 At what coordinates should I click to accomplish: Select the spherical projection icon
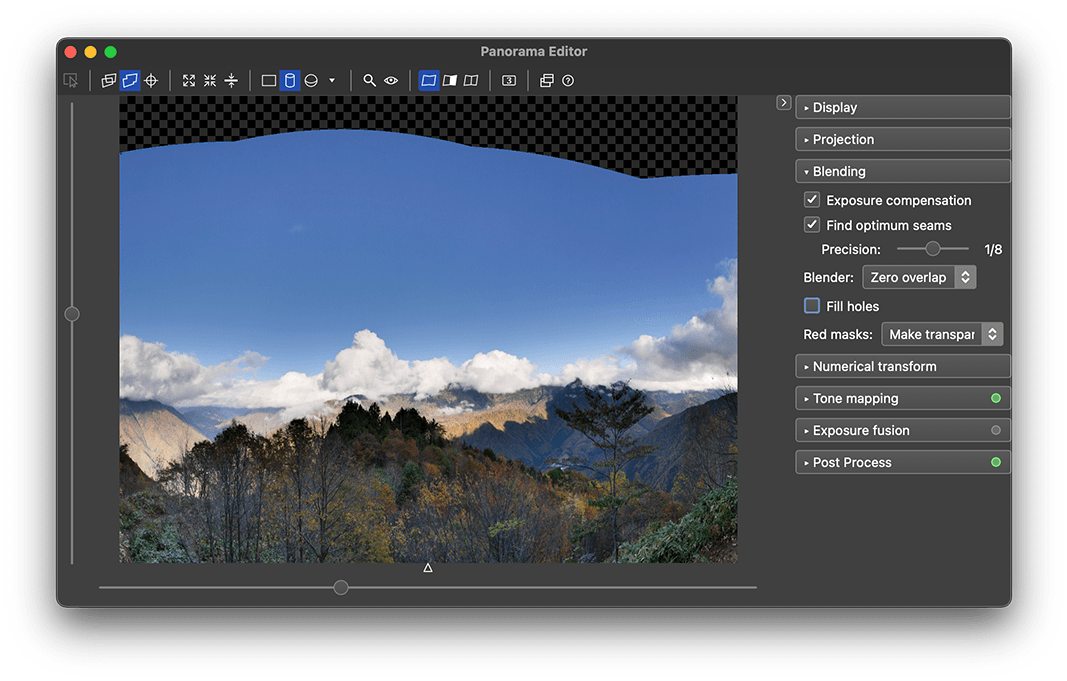311,81
